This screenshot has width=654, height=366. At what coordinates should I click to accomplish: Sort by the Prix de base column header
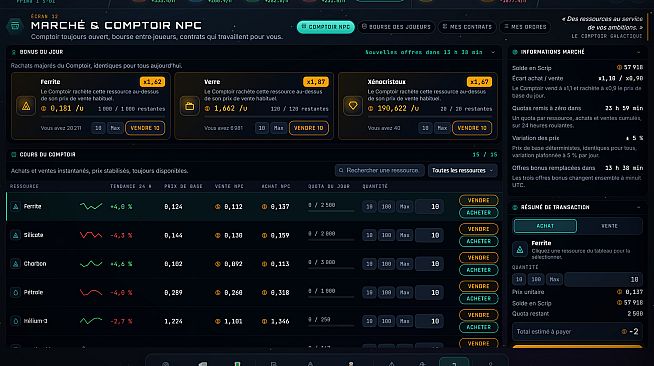tap(183, 186)
